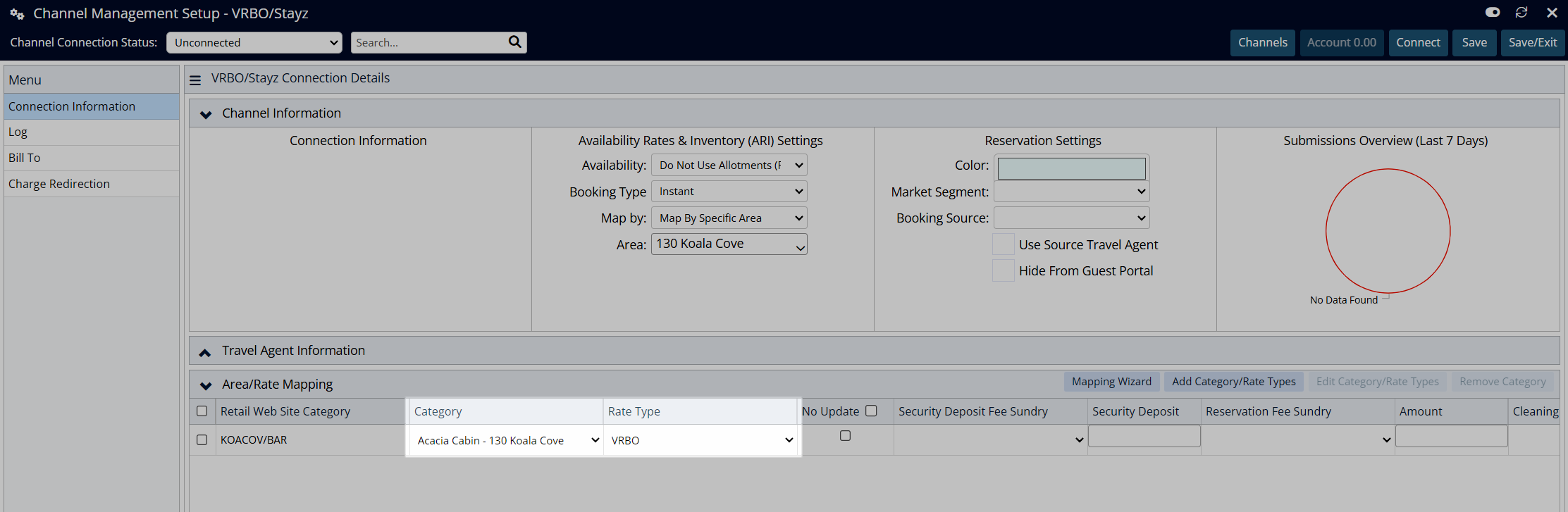Click the Connect button
The height and width of the screenshot is (512, 1568).
(x=1419, y=42)
